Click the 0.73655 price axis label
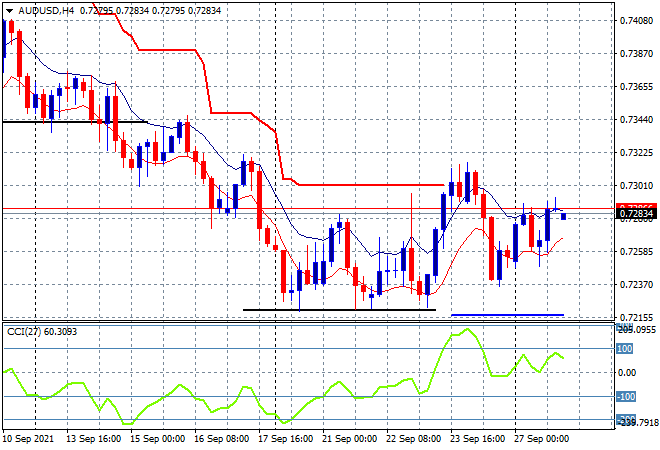The image size is (660, 450). point(636,87)
